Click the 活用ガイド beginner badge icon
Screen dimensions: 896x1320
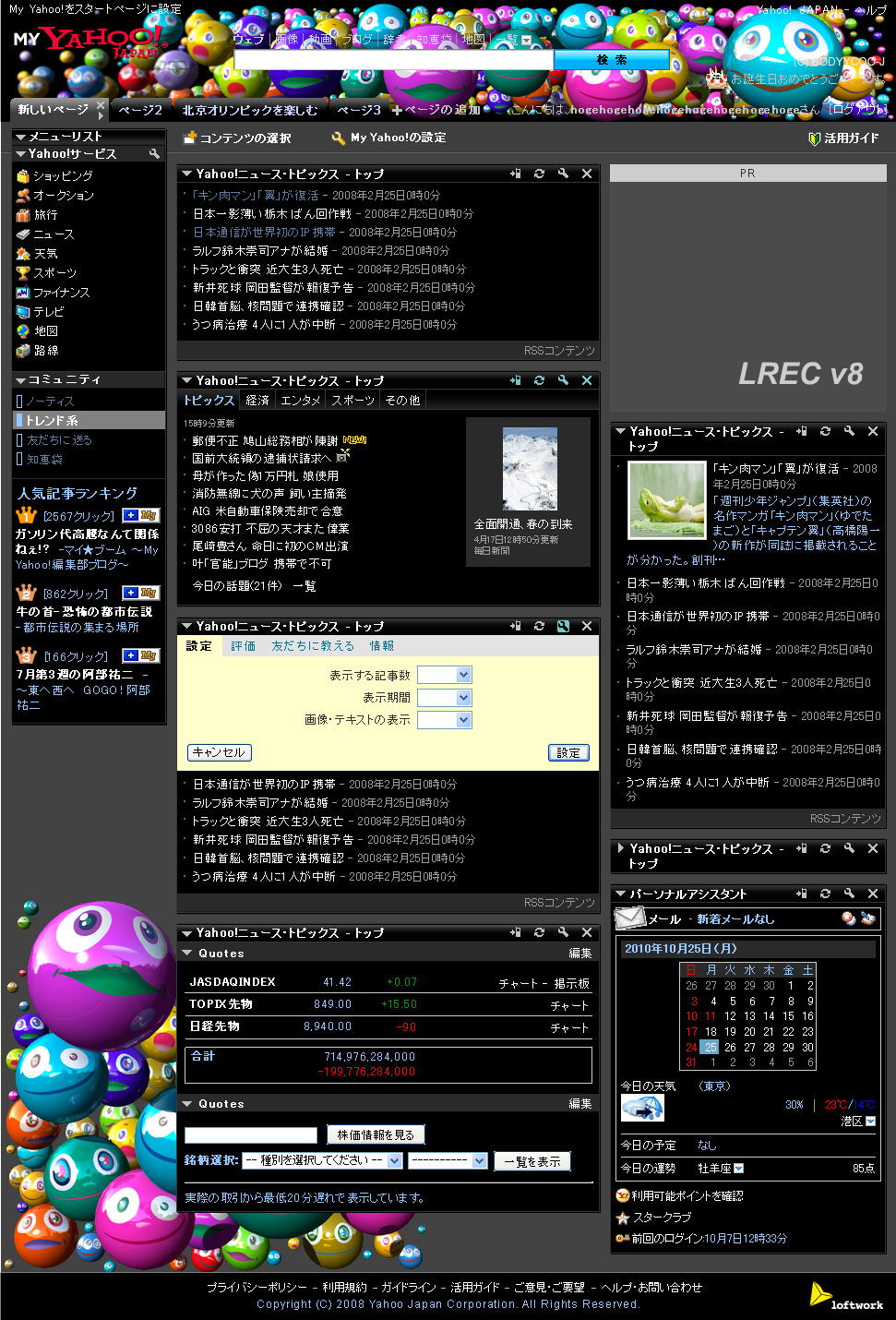tap(815, 138)
